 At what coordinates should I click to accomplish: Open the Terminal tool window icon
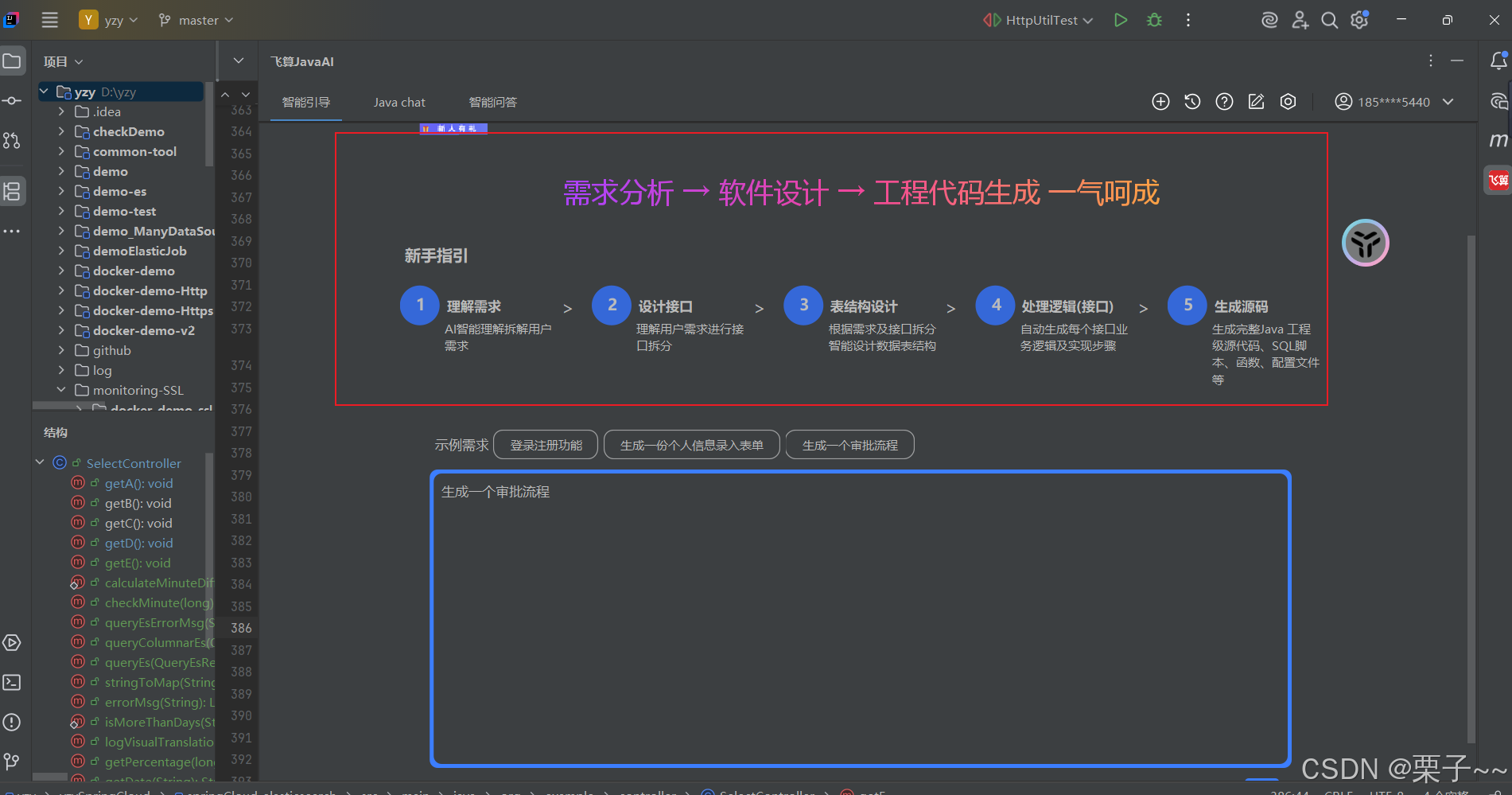click(x=12, y=682)
